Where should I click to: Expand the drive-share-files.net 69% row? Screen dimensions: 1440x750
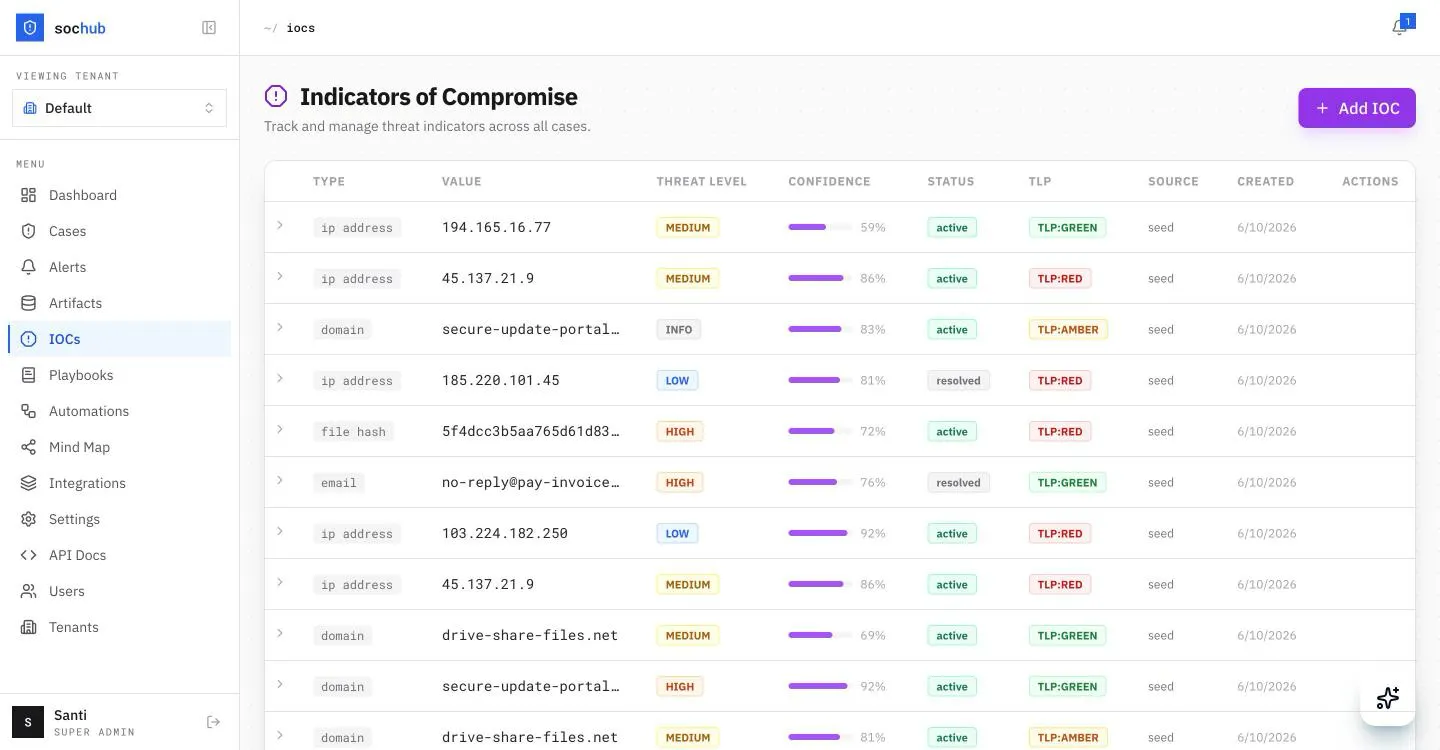[280, 633]
